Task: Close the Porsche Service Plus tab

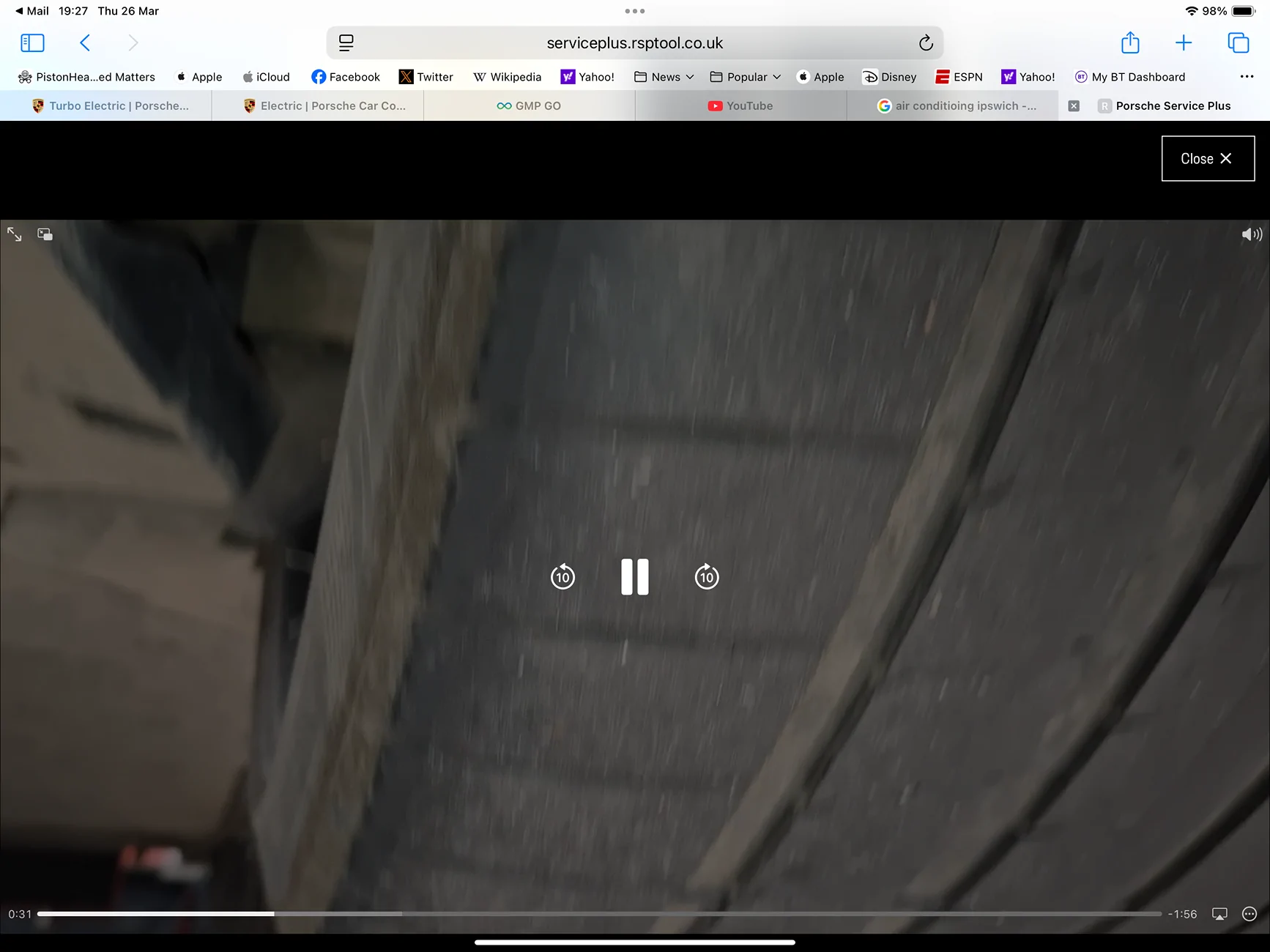Action: click(1074, 106)
